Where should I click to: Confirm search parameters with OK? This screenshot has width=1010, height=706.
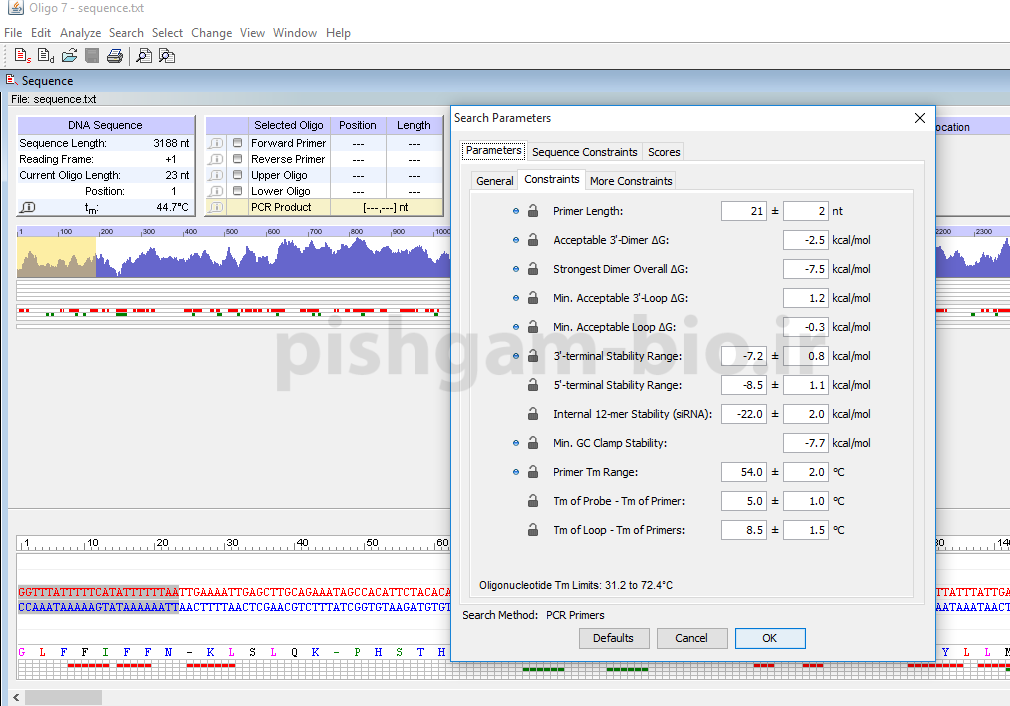click(x=769, y=638)
